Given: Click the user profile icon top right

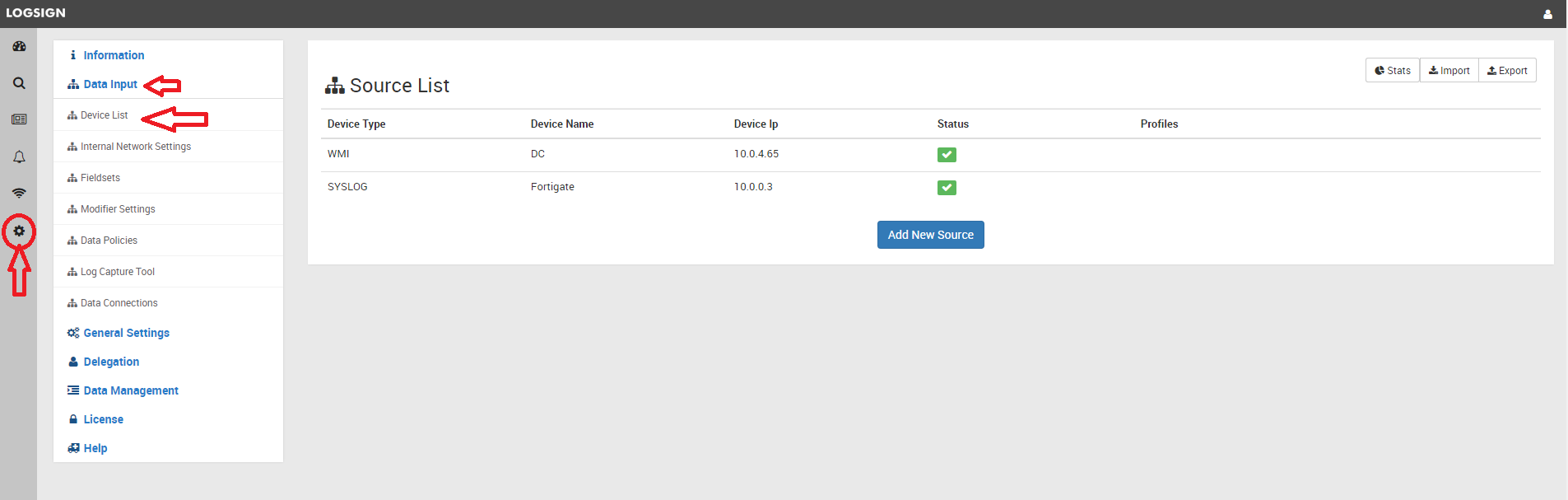Looking at the screenshot, I should pyautogui.click(x=1547, y=14).
